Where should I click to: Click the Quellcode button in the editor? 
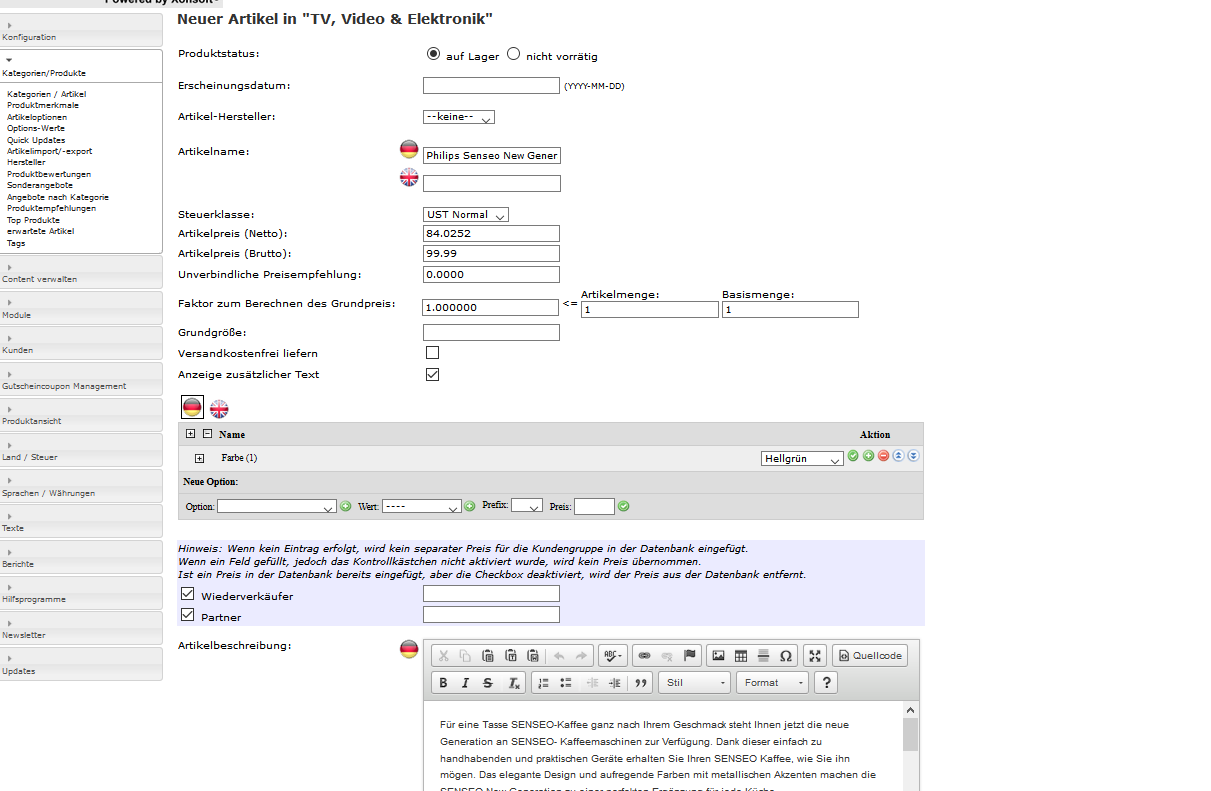[870, 656]
